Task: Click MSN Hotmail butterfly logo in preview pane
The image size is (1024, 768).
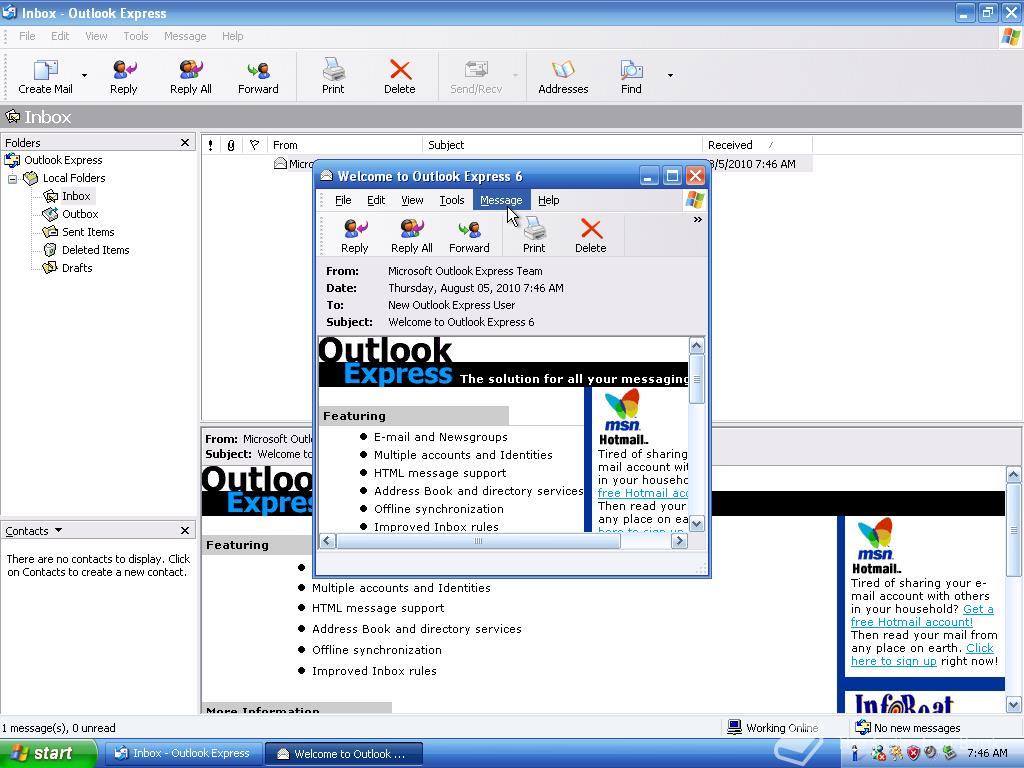Action: [876, 539]
